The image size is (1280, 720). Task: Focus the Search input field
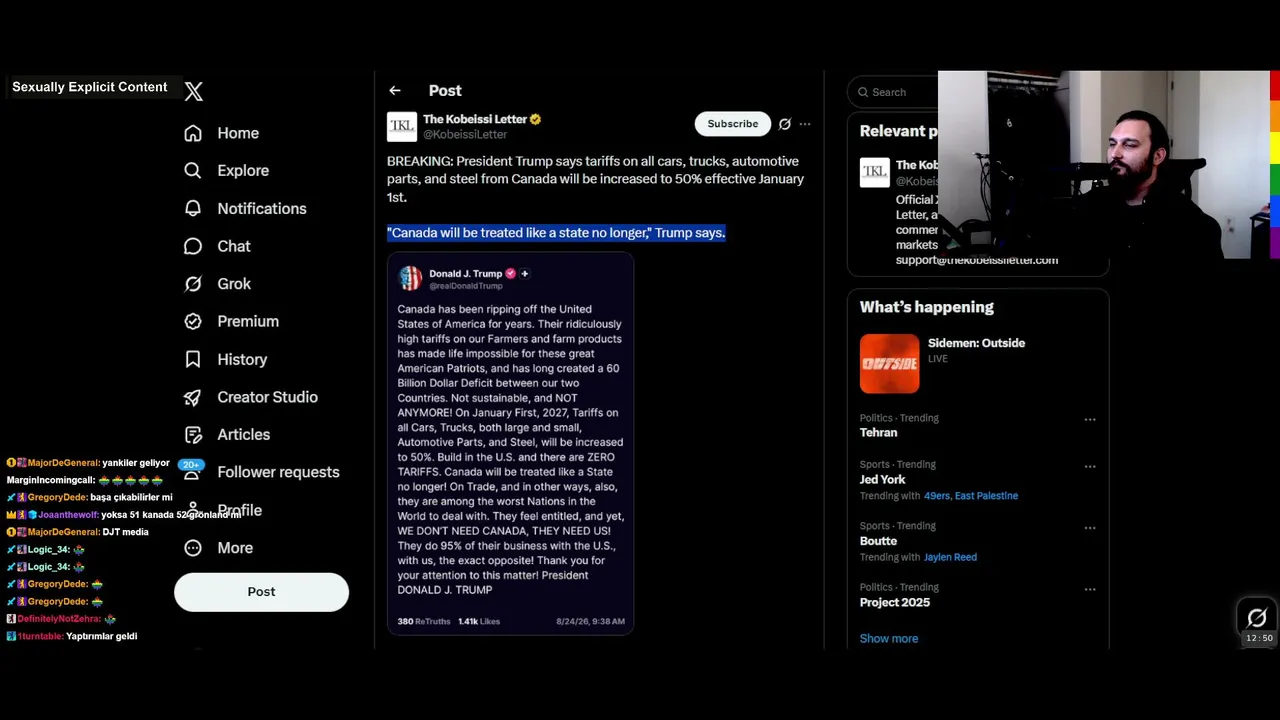[x=895, y=92]
